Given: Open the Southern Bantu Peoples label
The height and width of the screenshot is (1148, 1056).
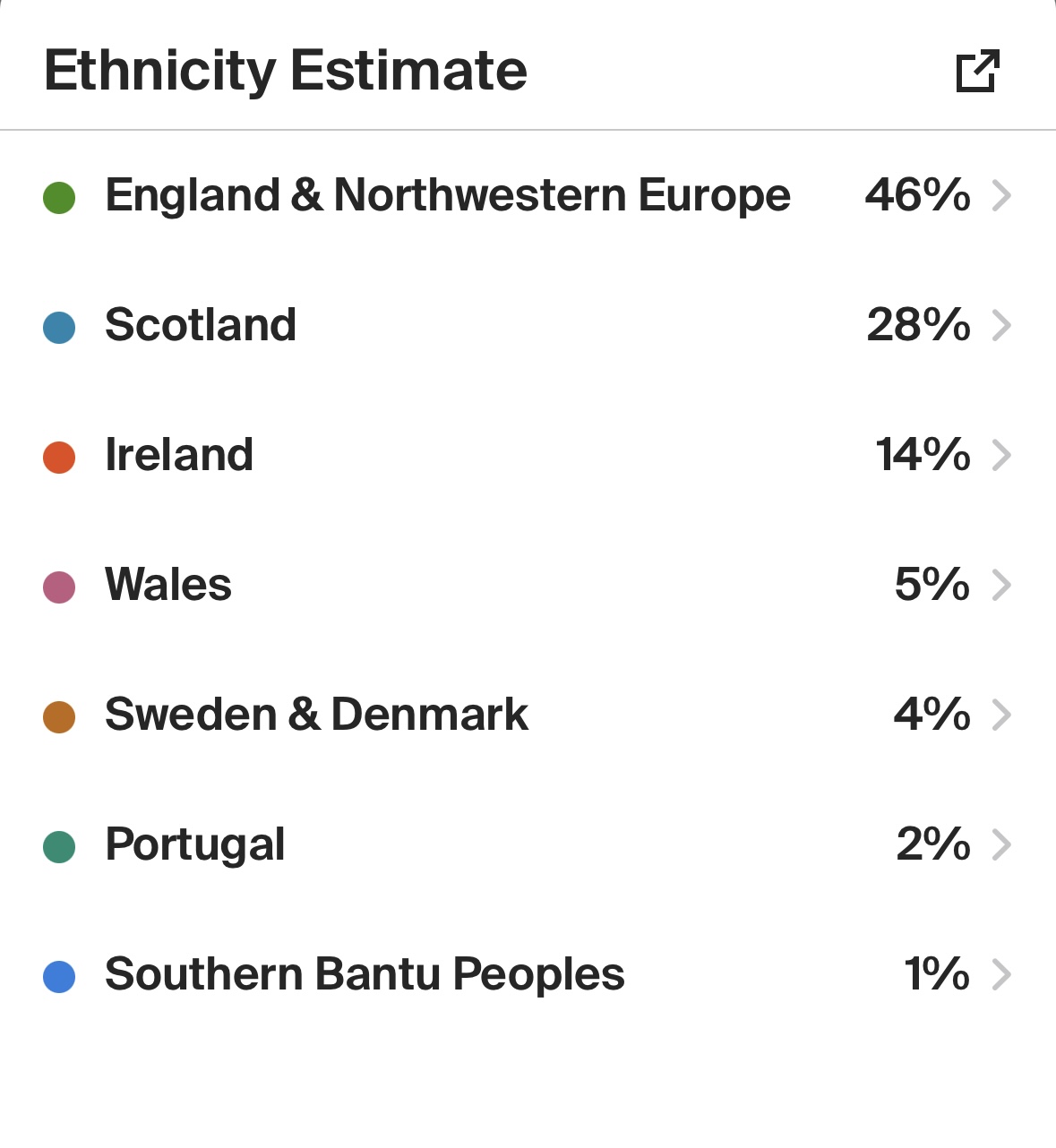Looking at the screenshot, I should pos(365,974).
